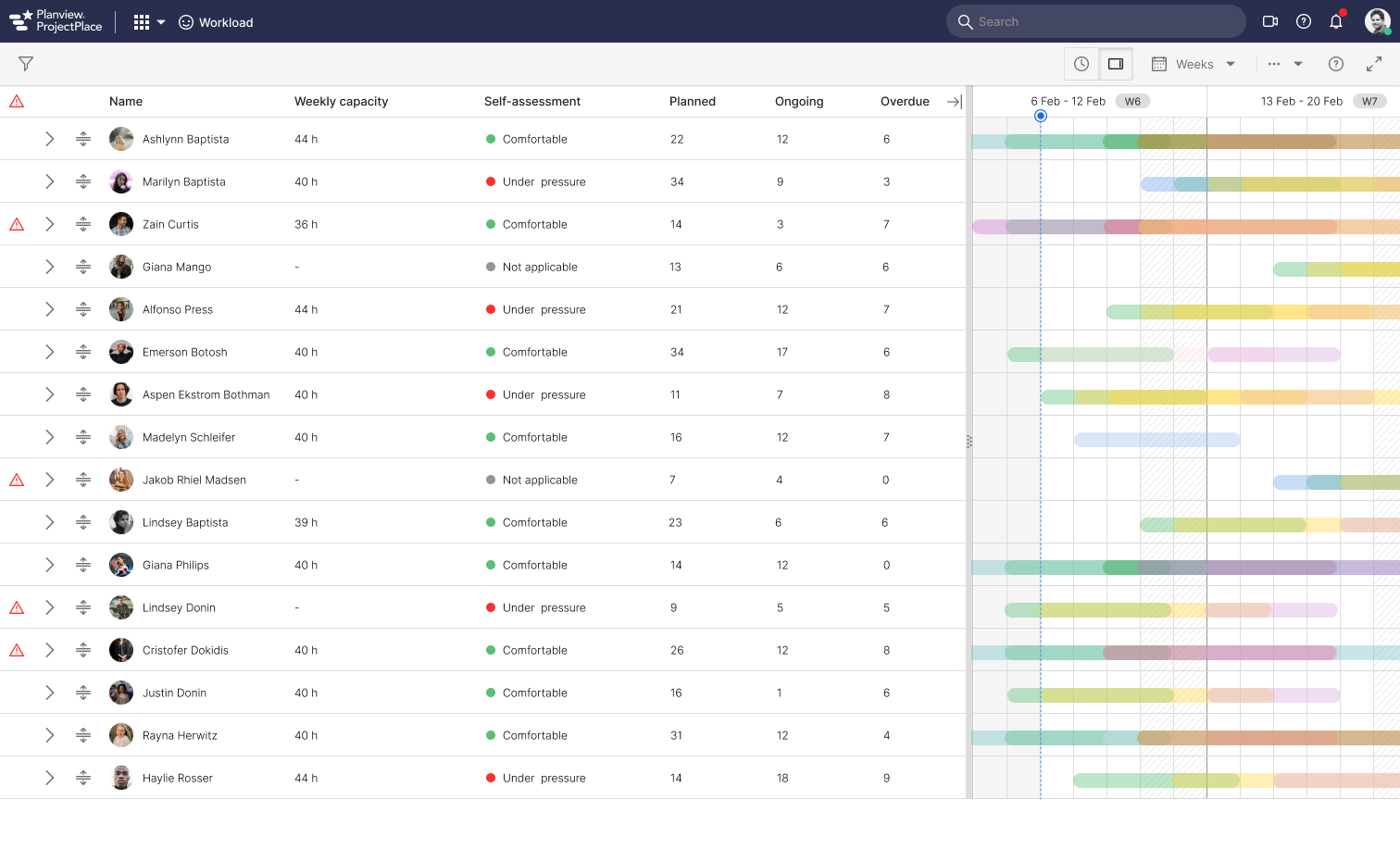
Task: Click the Planview ProjectPlace logo
Action: [x=56, y=21]
